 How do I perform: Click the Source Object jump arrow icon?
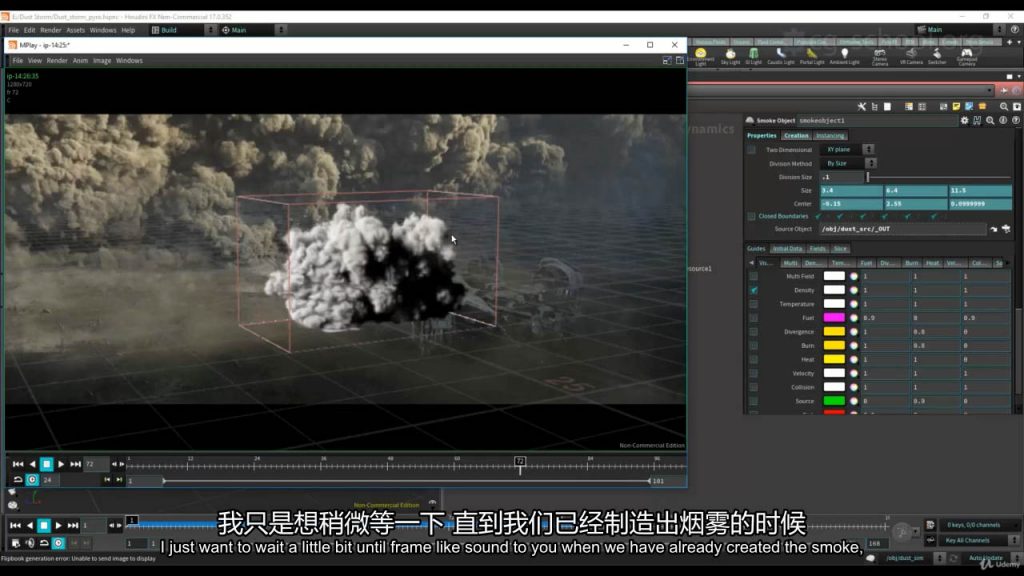(x=994, y=229)
